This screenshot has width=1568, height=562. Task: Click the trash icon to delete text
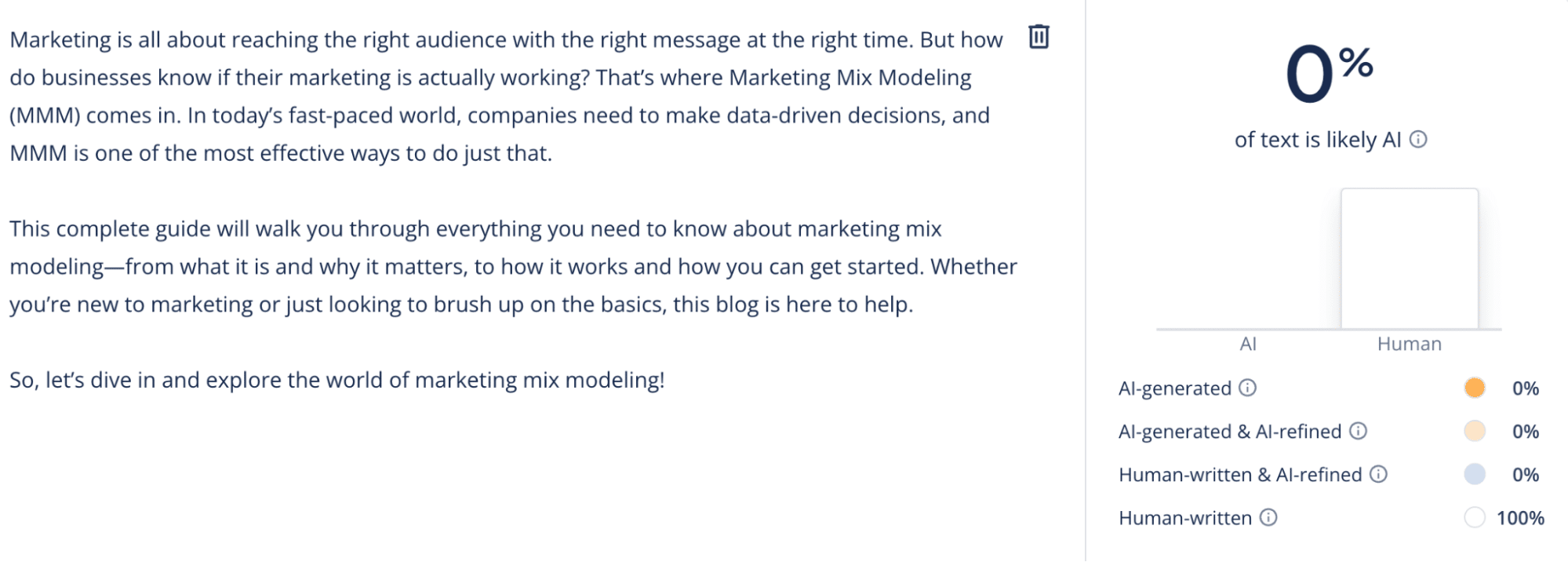pos(1039,37)
